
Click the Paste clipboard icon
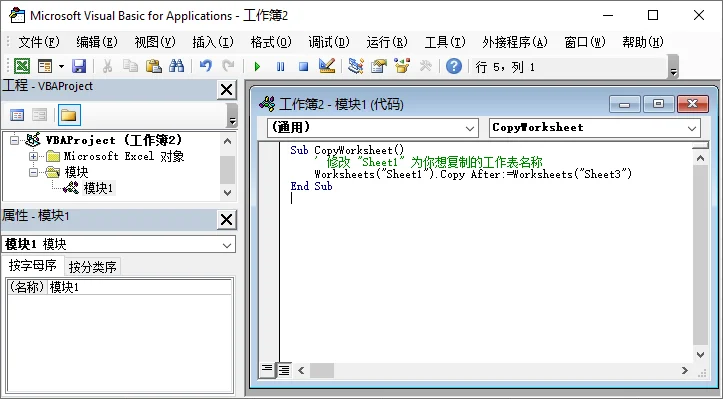(x=154, y=66)
